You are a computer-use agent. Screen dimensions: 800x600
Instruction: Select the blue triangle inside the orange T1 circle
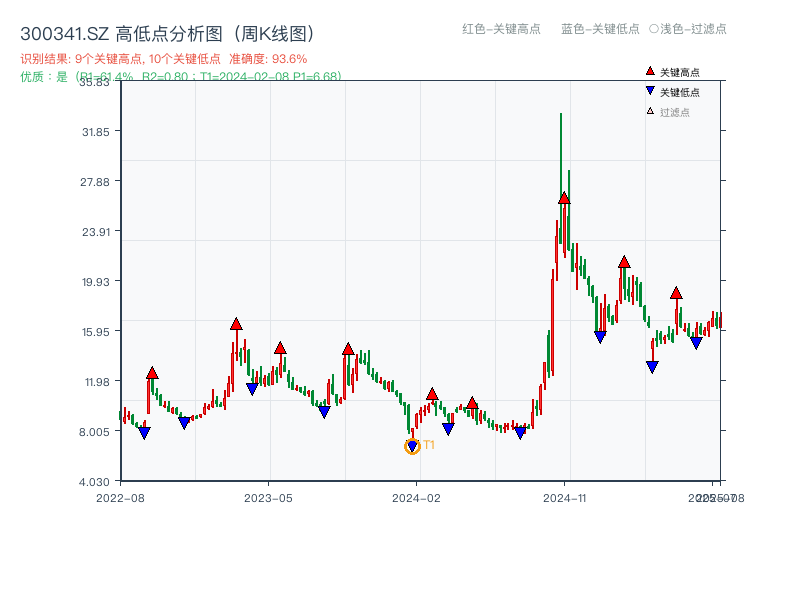click(411, 443)
